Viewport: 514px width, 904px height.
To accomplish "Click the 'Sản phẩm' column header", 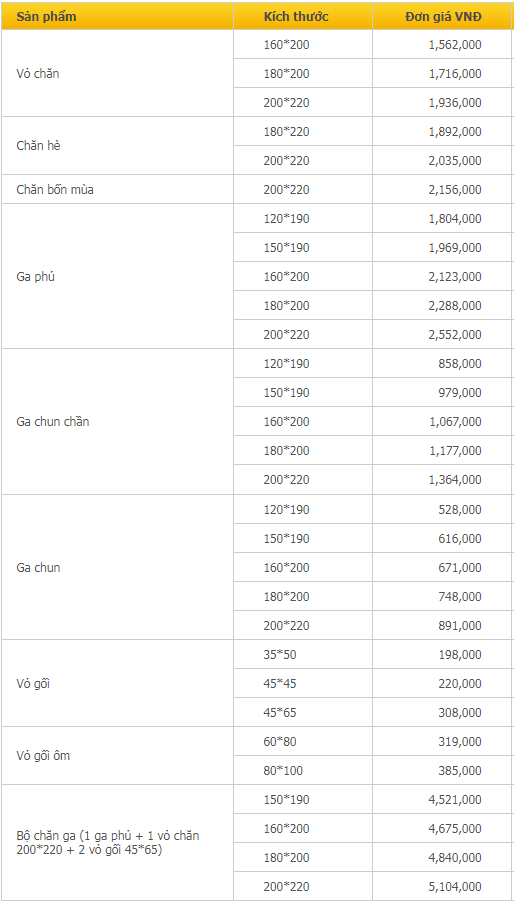I will click(117, 16).
